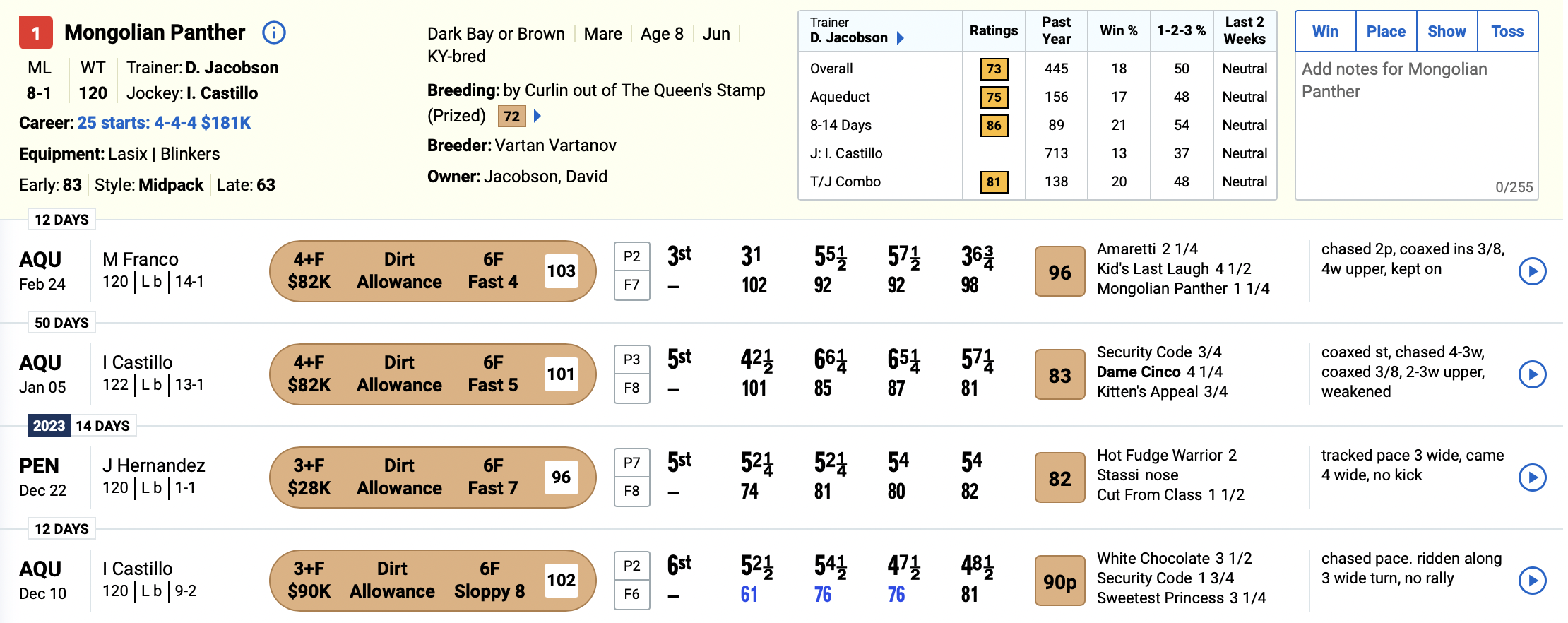Click the T/J Combo rating 81
The image size is (1568, 623).
pos(994,182)
